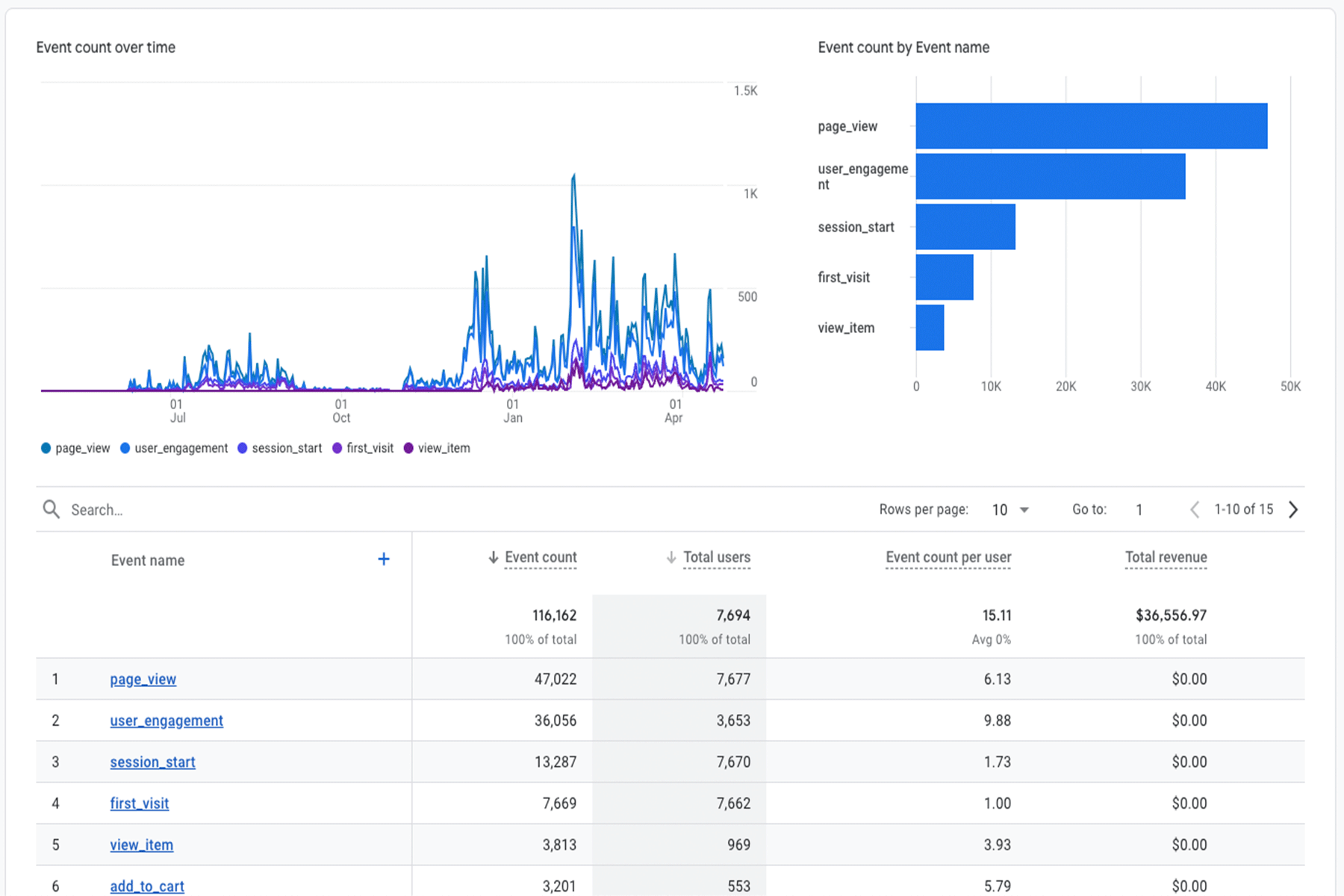Open the first_visit event link

click(x=140, y=803)
